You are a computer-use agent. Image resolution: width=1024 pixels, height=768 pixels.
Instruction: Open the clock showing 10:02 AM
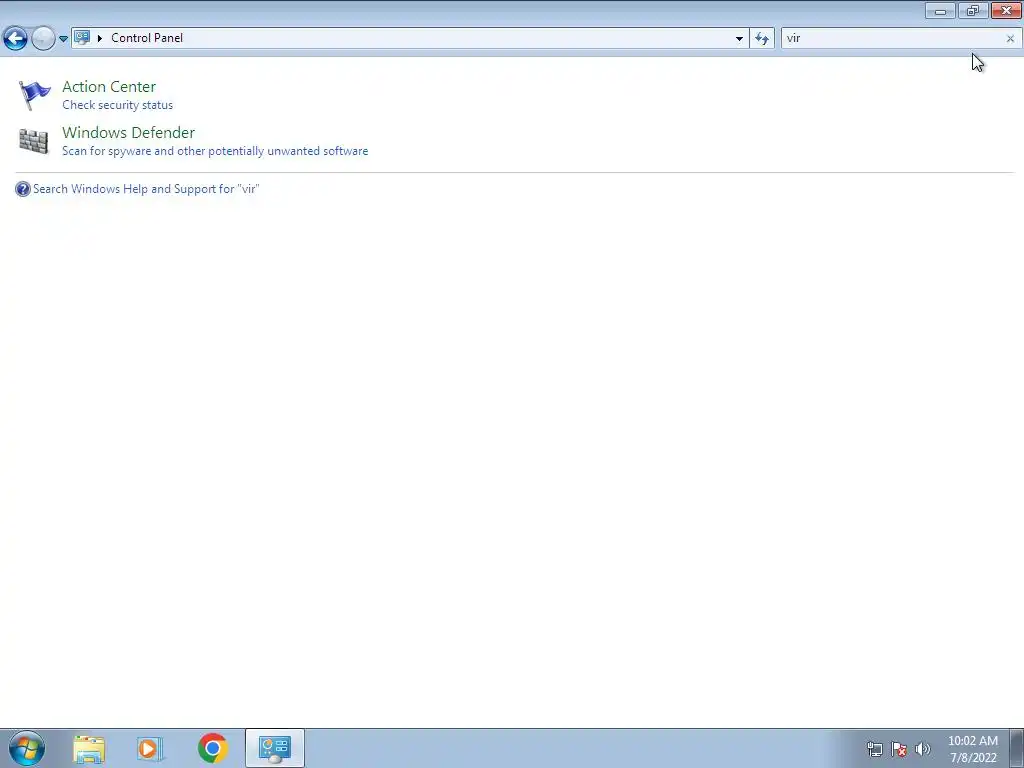pyautogui.click(x=973, y=749)
